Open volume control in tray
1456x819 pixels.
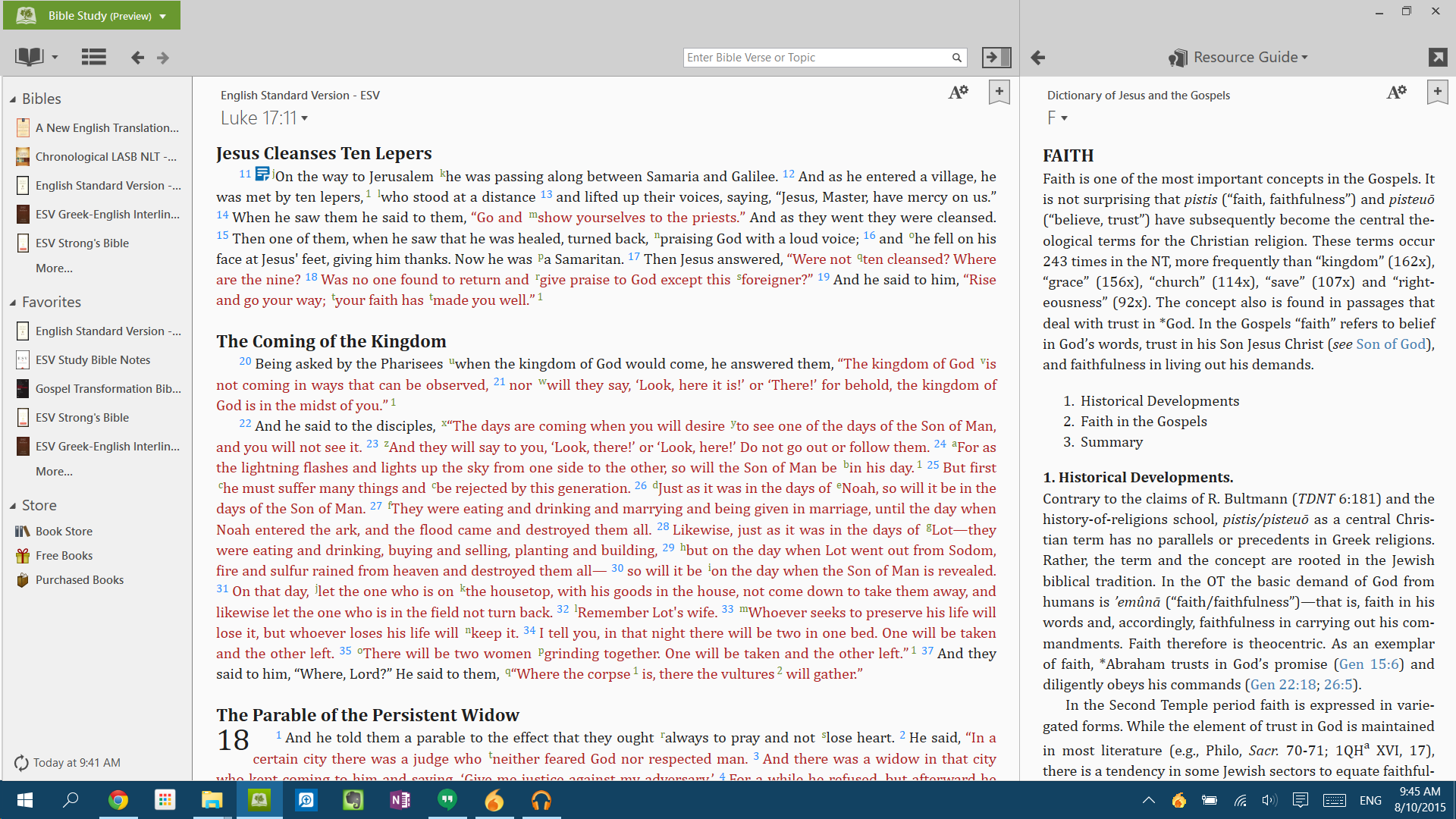pos(1269,800)
